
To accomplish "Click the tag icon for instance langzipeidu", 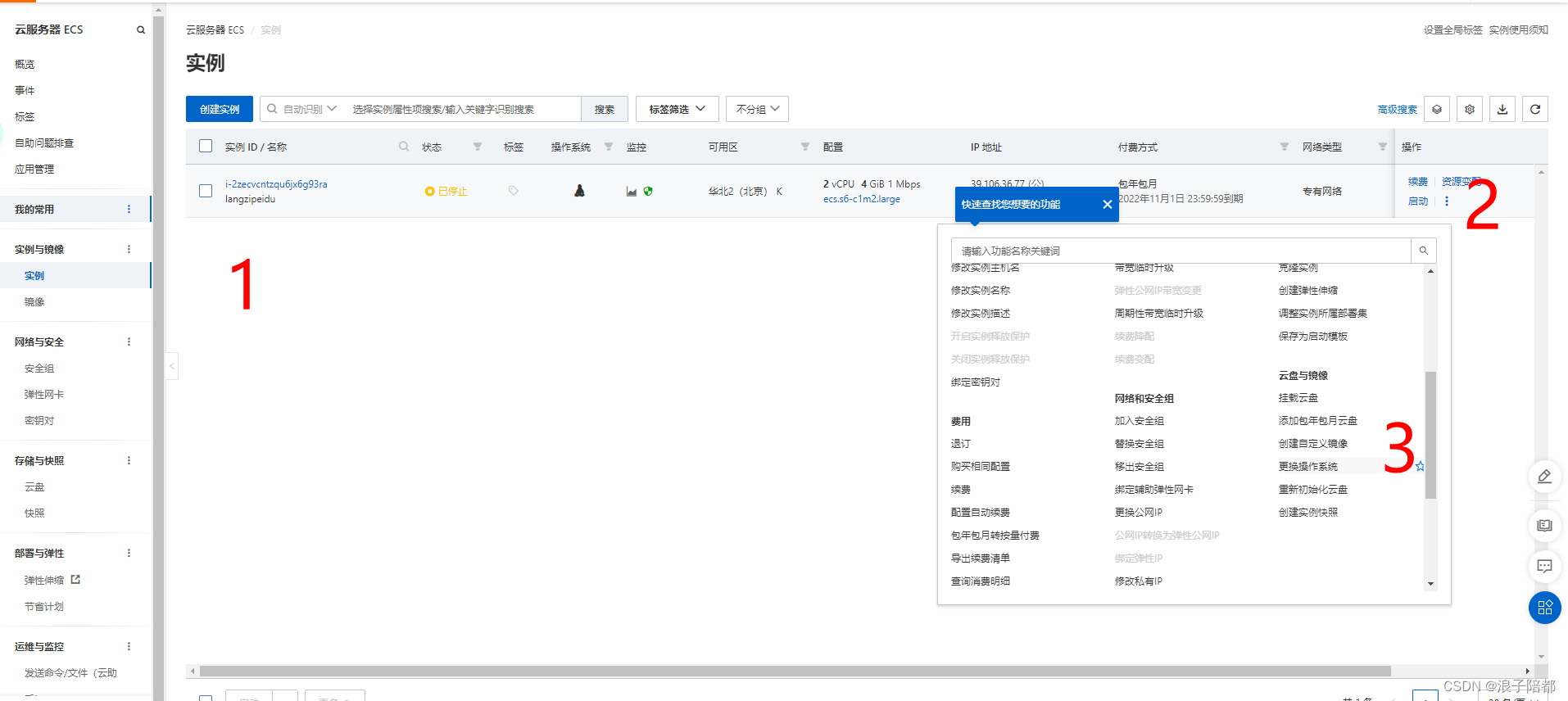I will coord(514,191).
